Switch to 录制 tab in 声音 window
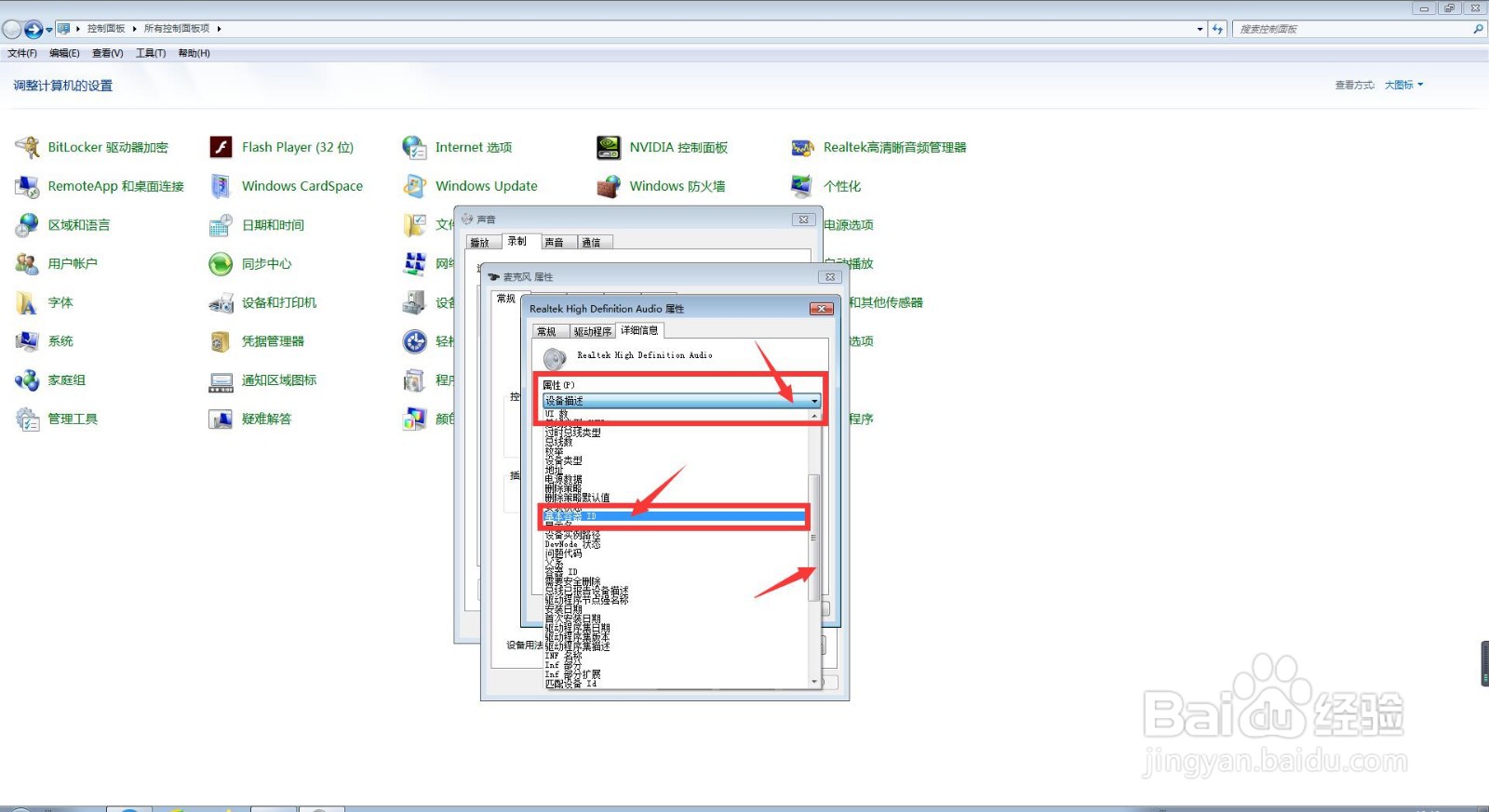The height and width of the screenshot is (812, 1489). (x=518, y=241)
